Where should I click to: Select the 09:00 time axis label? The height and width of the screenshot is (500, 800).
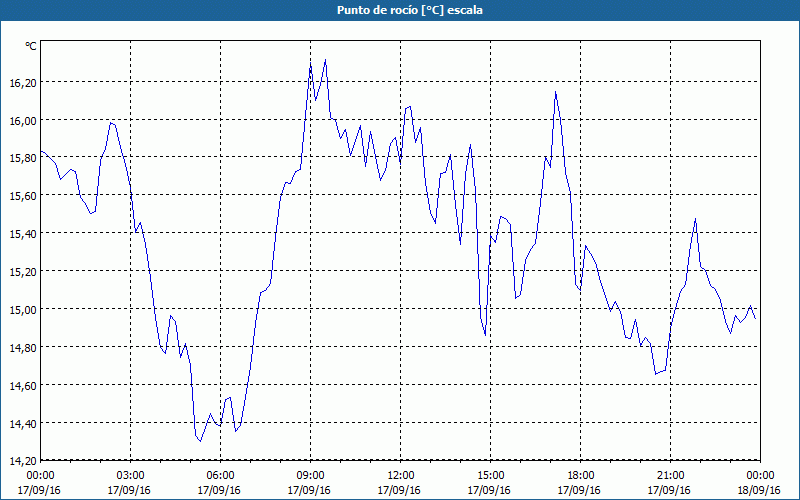(310, 476)
